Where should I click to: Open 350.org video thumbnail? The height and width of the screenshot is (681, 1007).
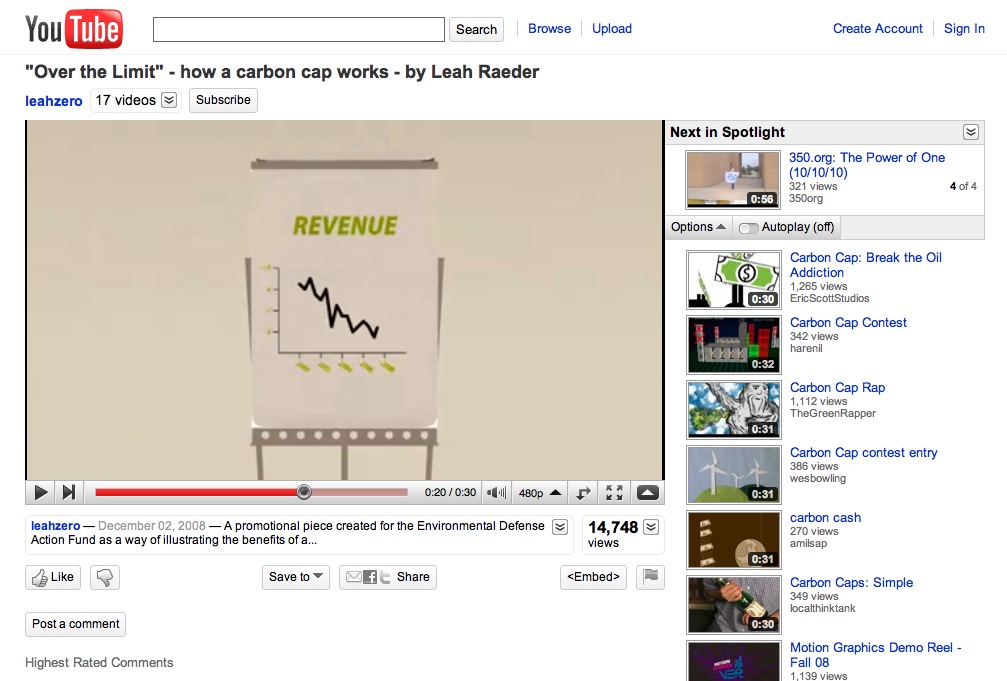pos(733,180)
